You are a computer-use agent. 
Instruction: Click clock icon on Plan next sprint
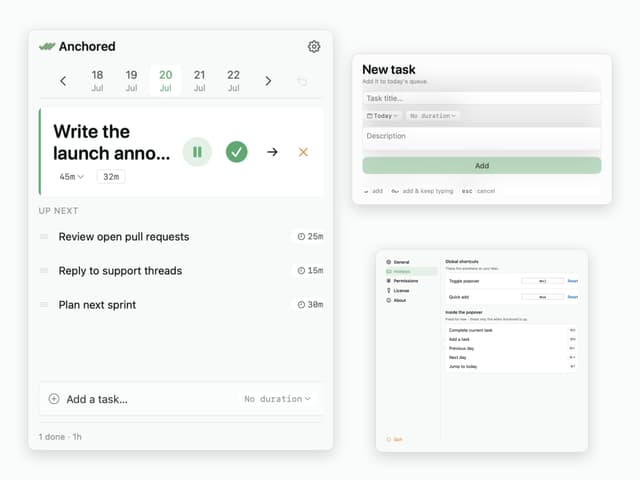tap(301, 304)
